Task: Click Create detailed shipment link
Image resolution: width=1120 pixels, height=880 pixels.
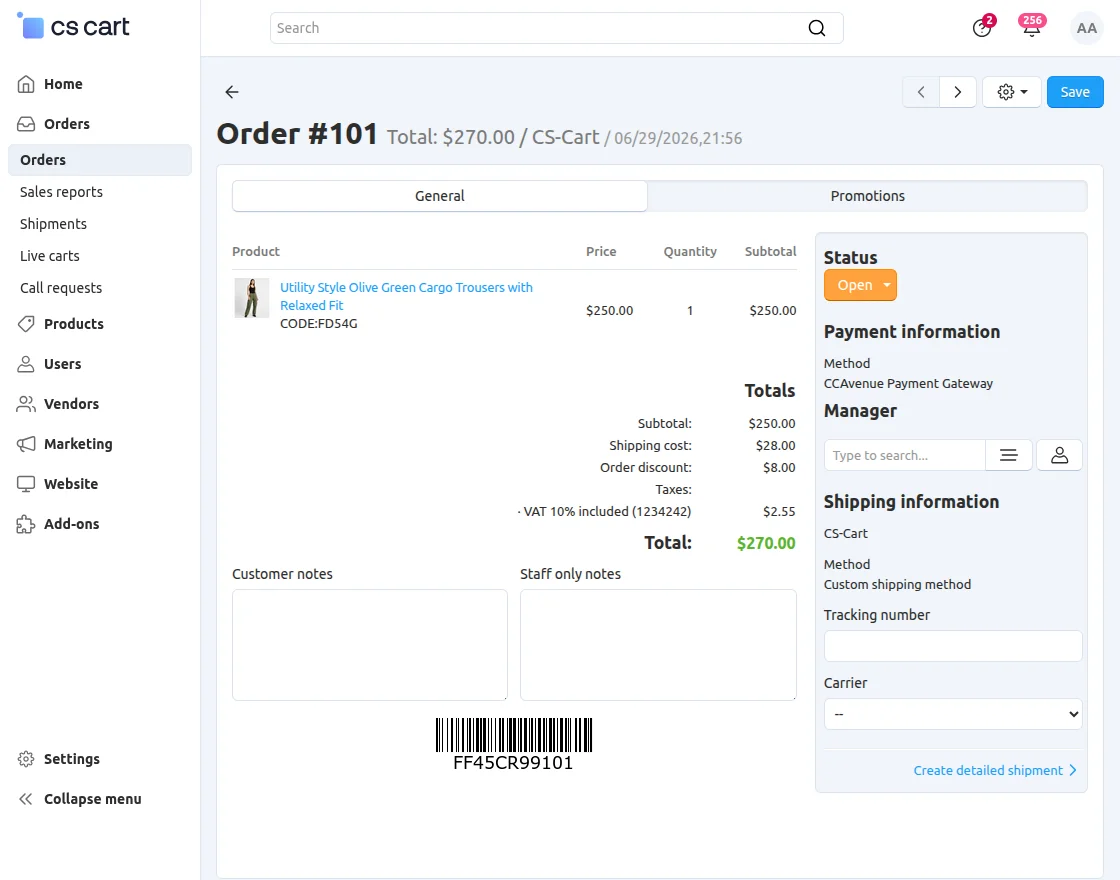Action: tap(995, 771)
